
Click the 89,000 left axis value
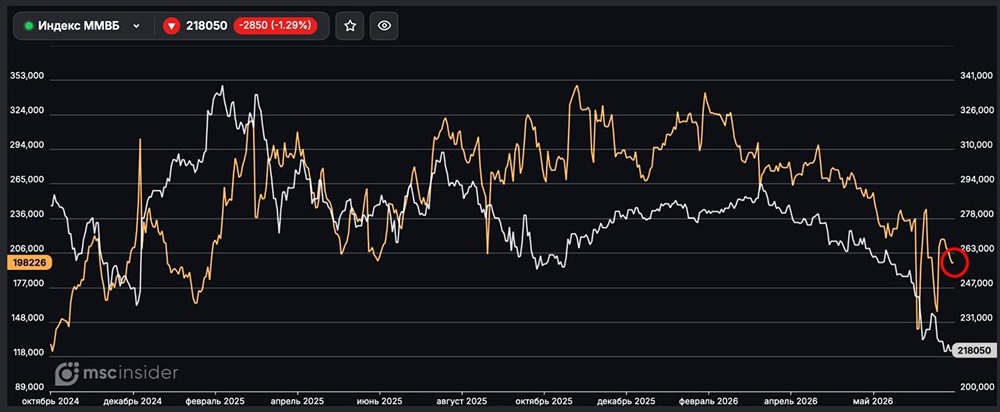coord(29,387)
